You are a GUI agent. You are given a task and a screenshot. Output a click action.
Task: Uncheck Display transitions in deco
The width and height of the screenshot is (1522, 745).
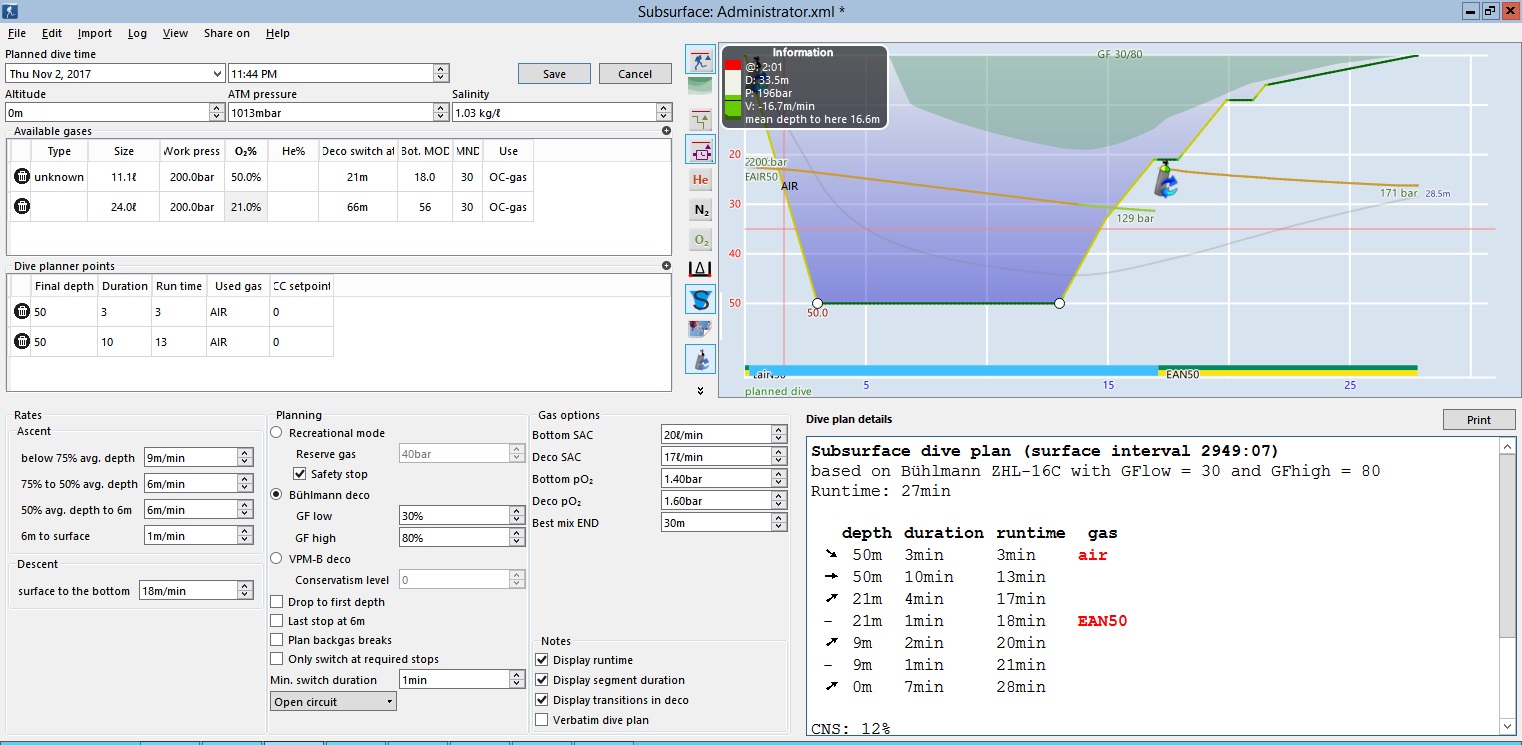pos(542,700)
